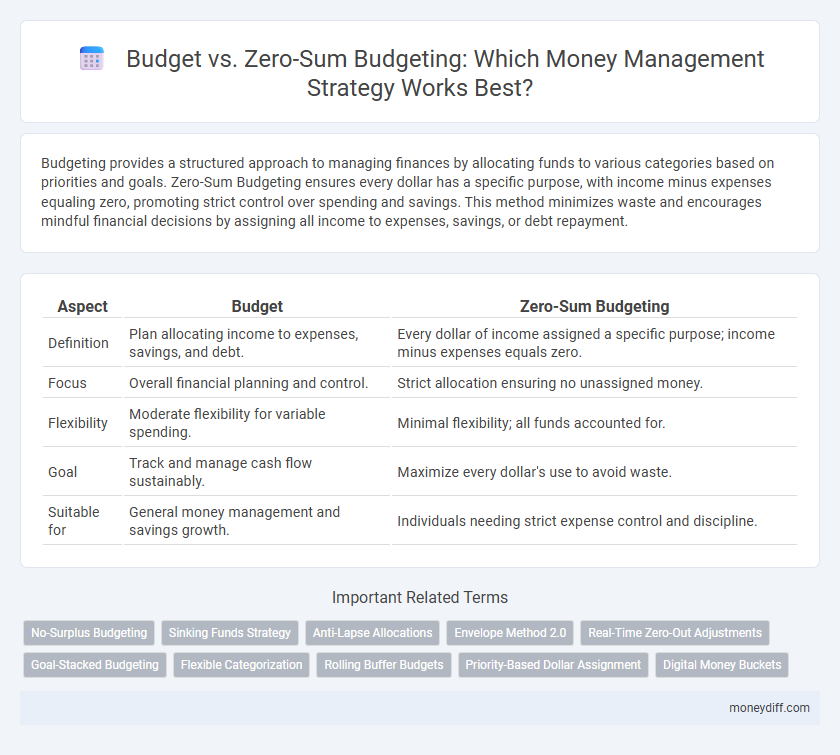This screenshot has width=840, height=755.
Task: Click the Budget column header
Action: (257, 306)
